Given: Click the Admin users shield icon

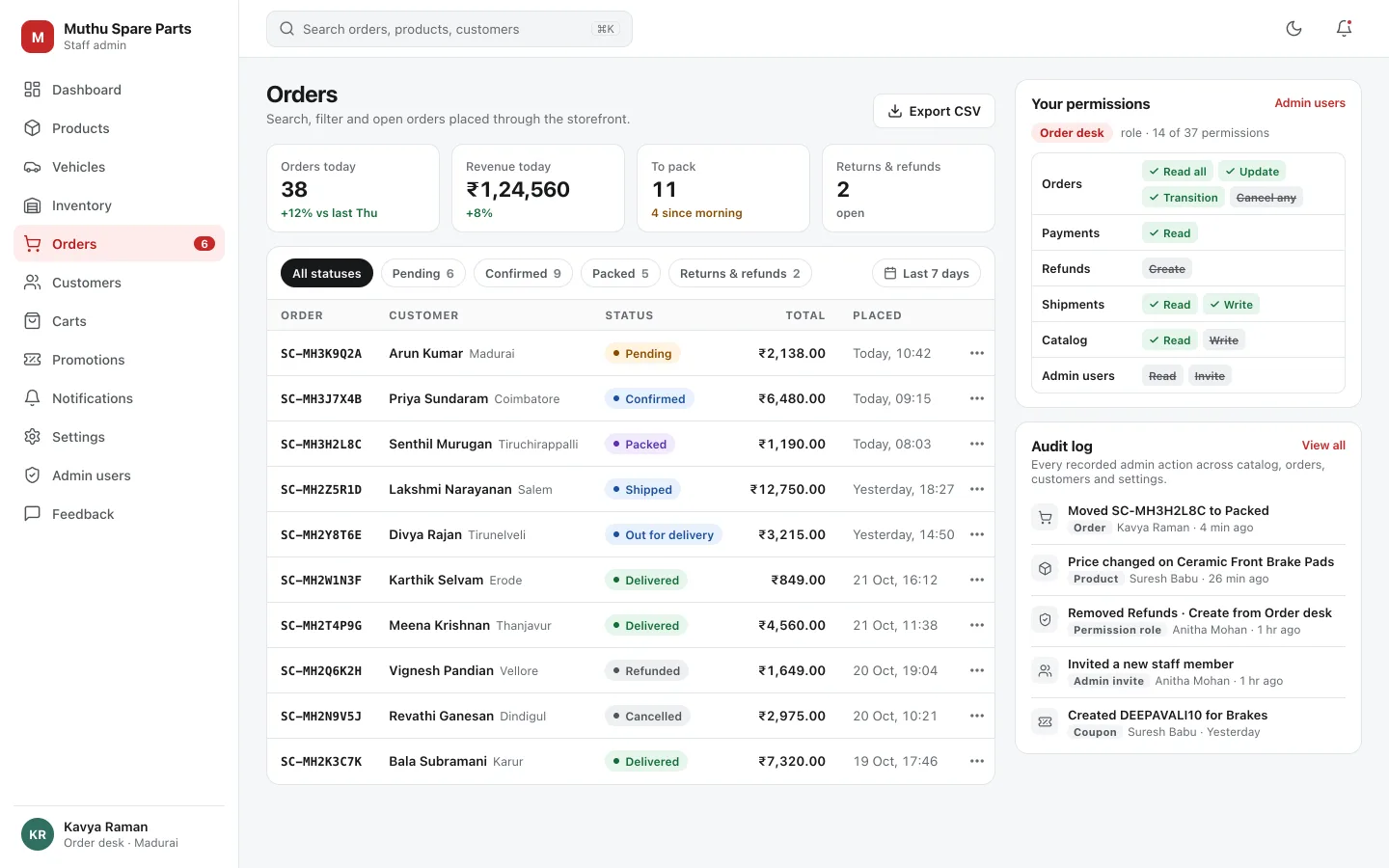Looking at the screenshot, I should pyautogui.click(x=33, y=475).
